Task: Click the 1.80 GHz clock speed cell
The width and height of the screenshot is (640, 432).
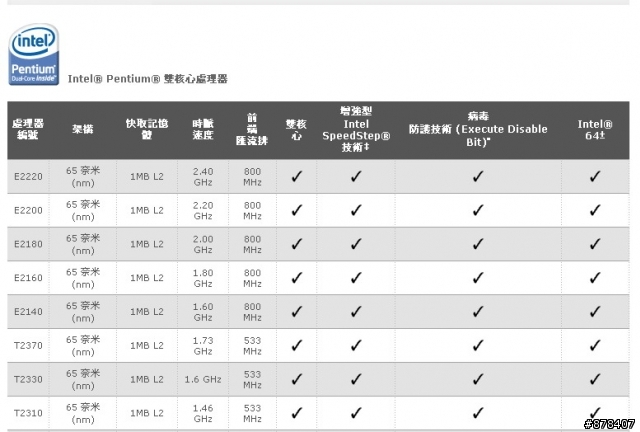Action: pos(203,278)
